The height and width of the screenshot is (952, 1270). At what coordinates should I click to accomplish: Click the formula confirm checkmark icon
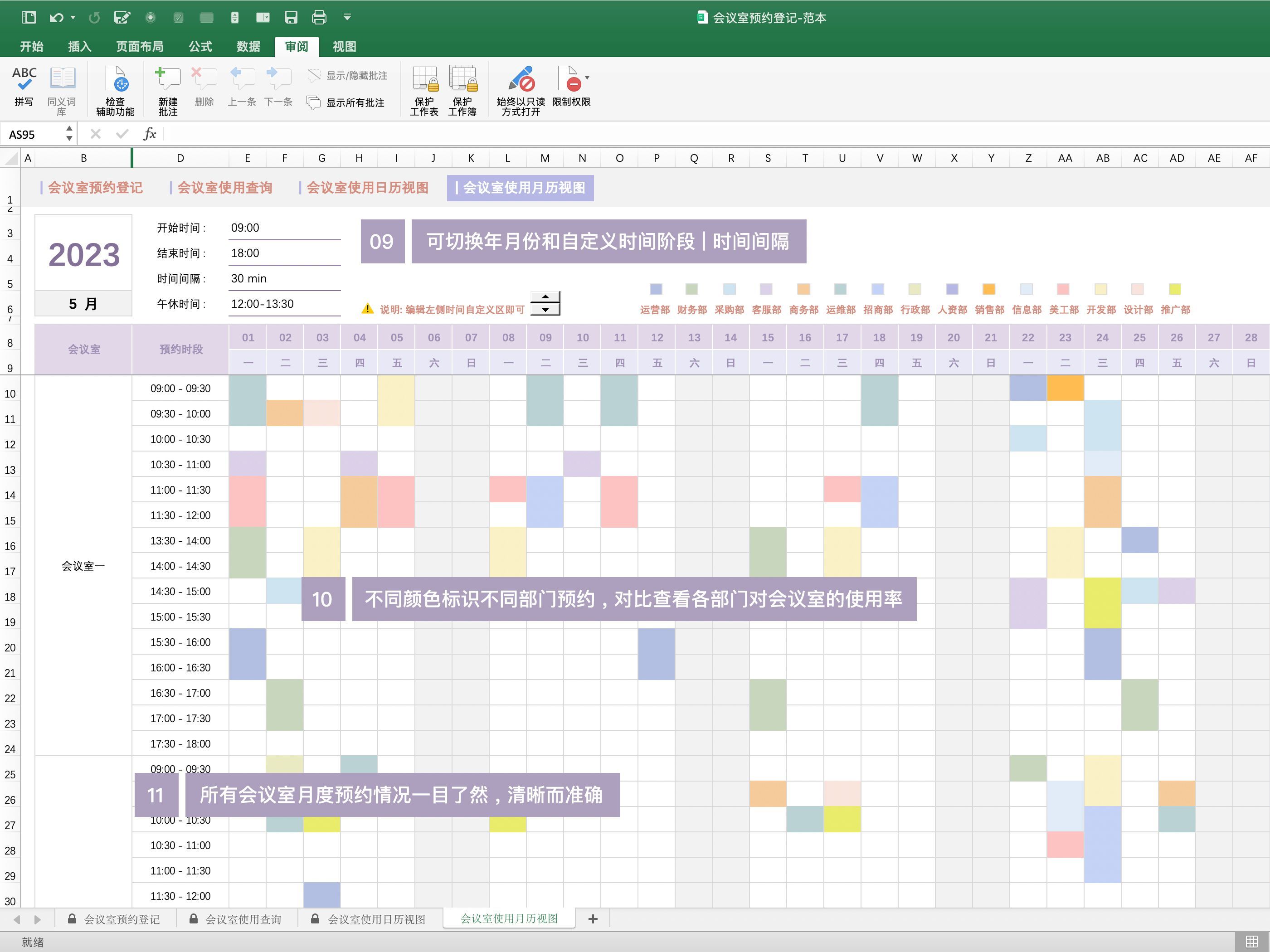(x=122, y=134)
